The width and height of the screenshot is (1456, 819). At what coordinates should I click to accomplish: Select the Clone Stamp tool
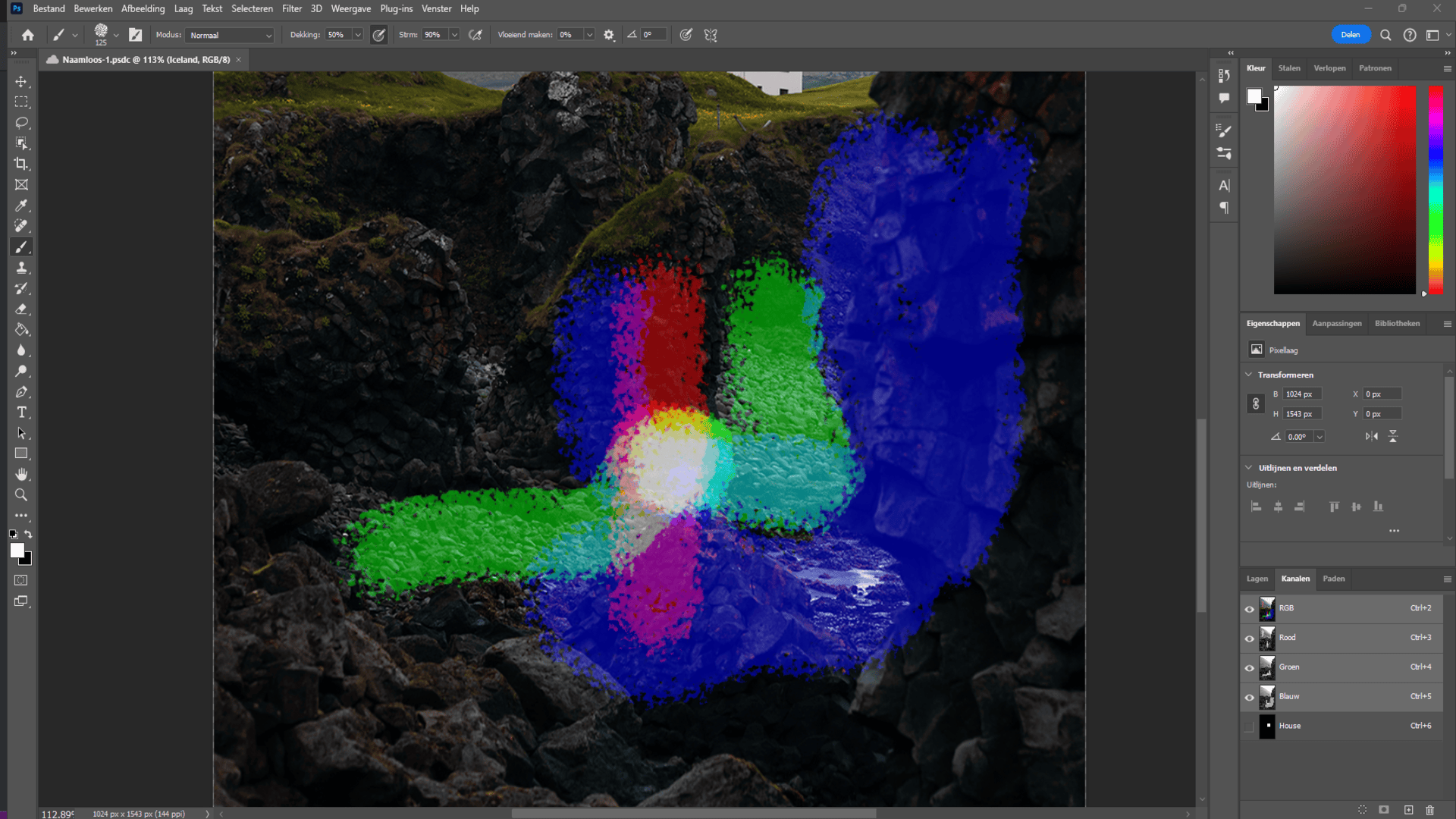(21, 268)
